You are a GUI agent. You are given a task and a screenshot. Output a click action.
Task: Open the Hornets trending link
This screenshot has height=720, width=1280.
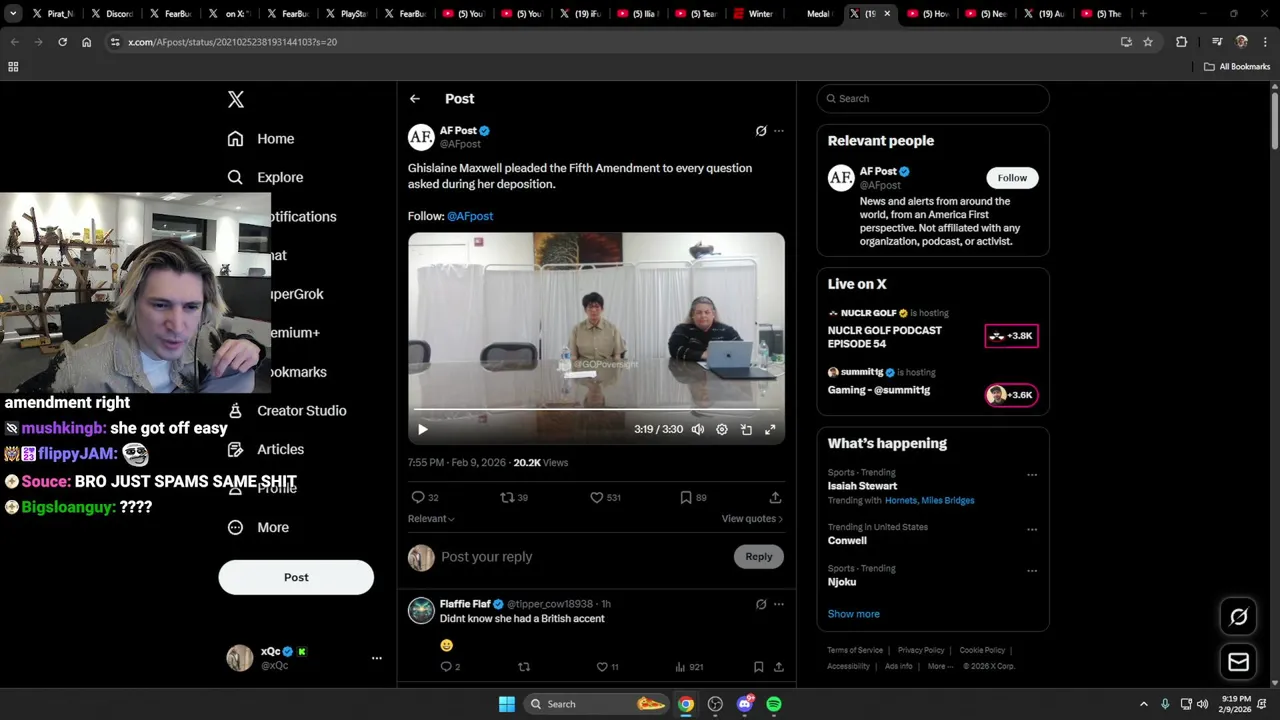pos(901,500)
